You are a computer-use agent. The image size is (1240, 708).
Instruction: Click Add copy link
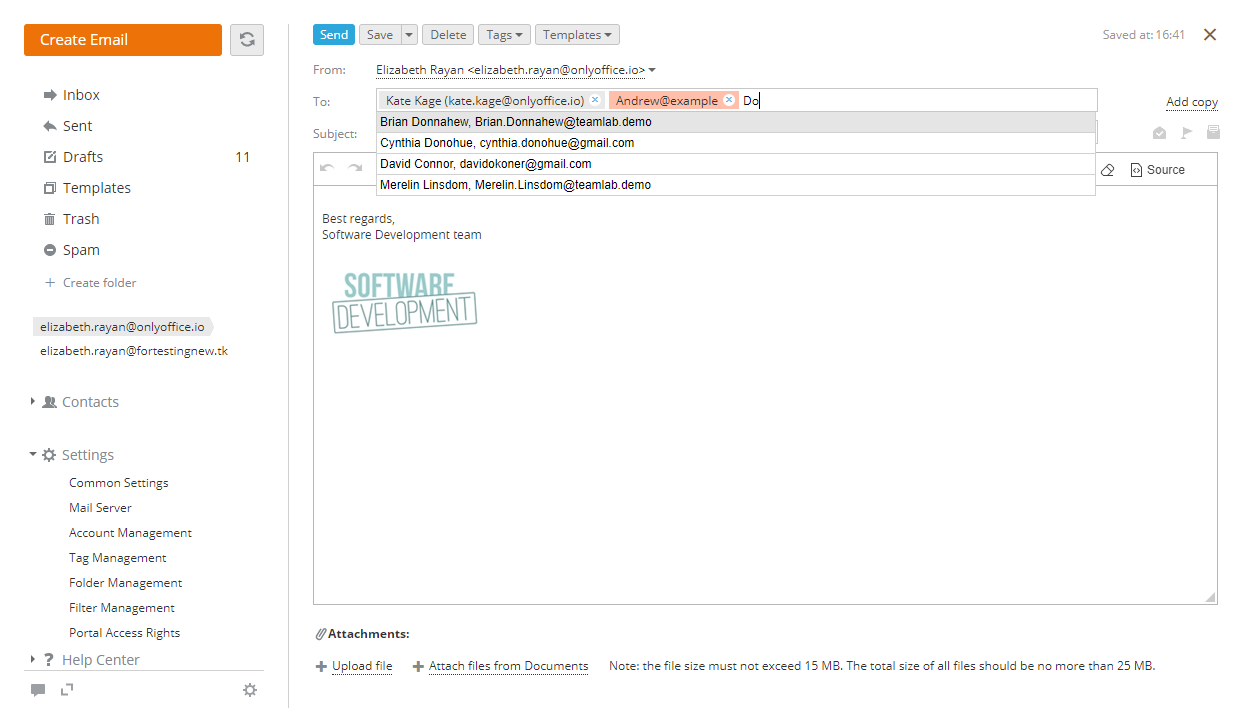(x=1192, y=102)
